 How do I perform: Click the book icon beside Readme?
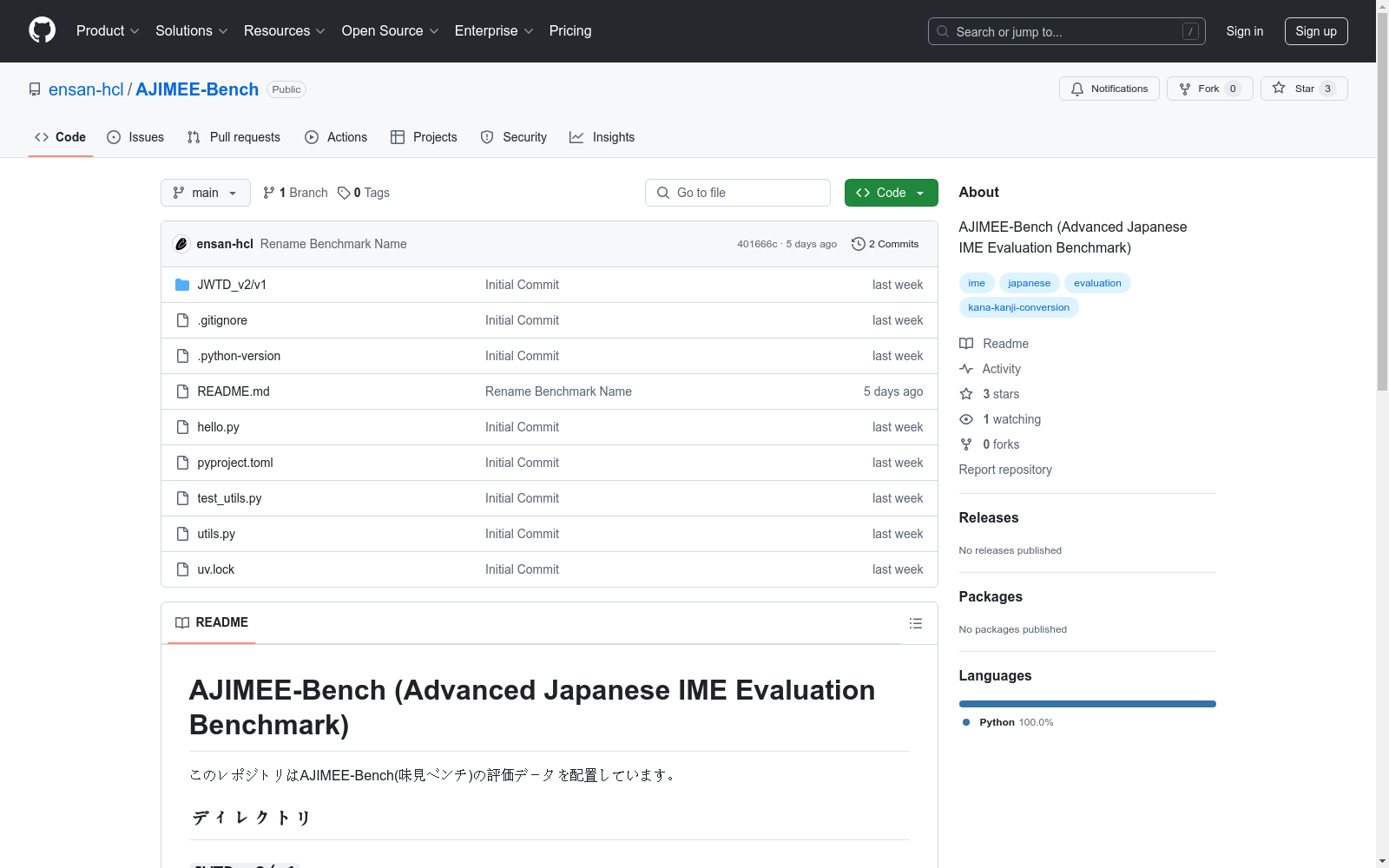[966, 344]
